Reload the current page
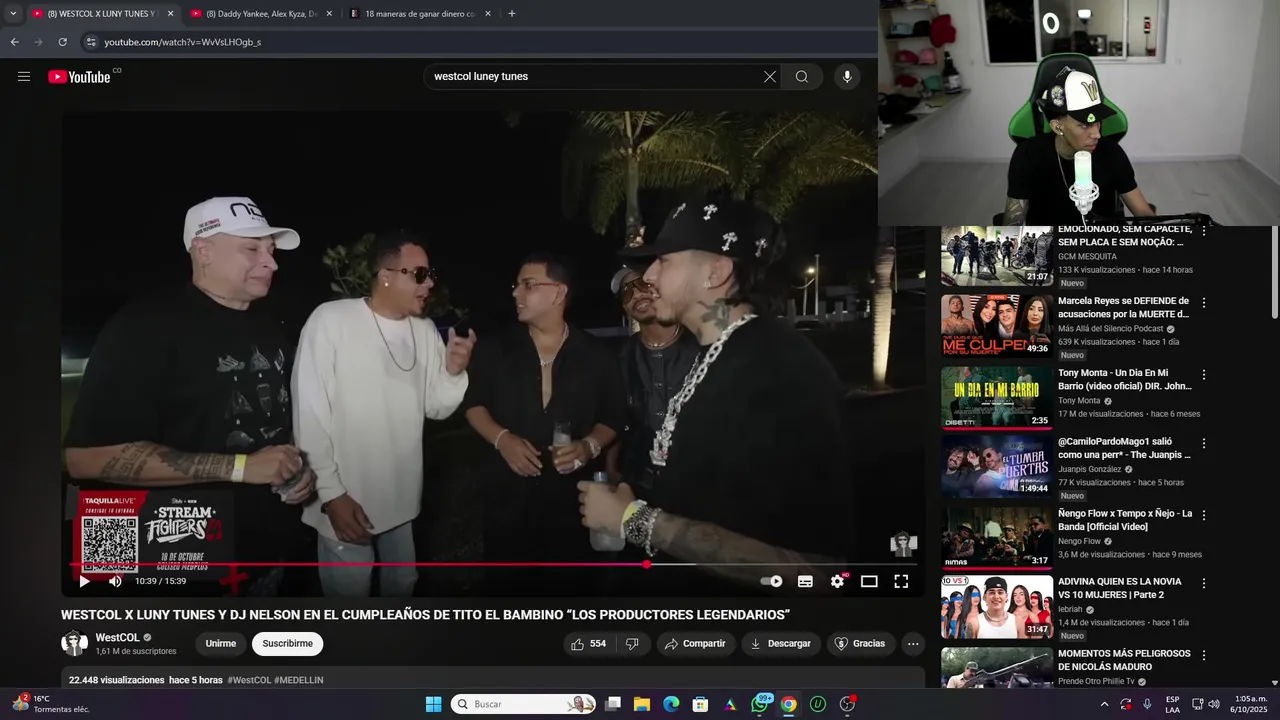Viewport: 1280px width, 720px height. click(x=62, y=42)
